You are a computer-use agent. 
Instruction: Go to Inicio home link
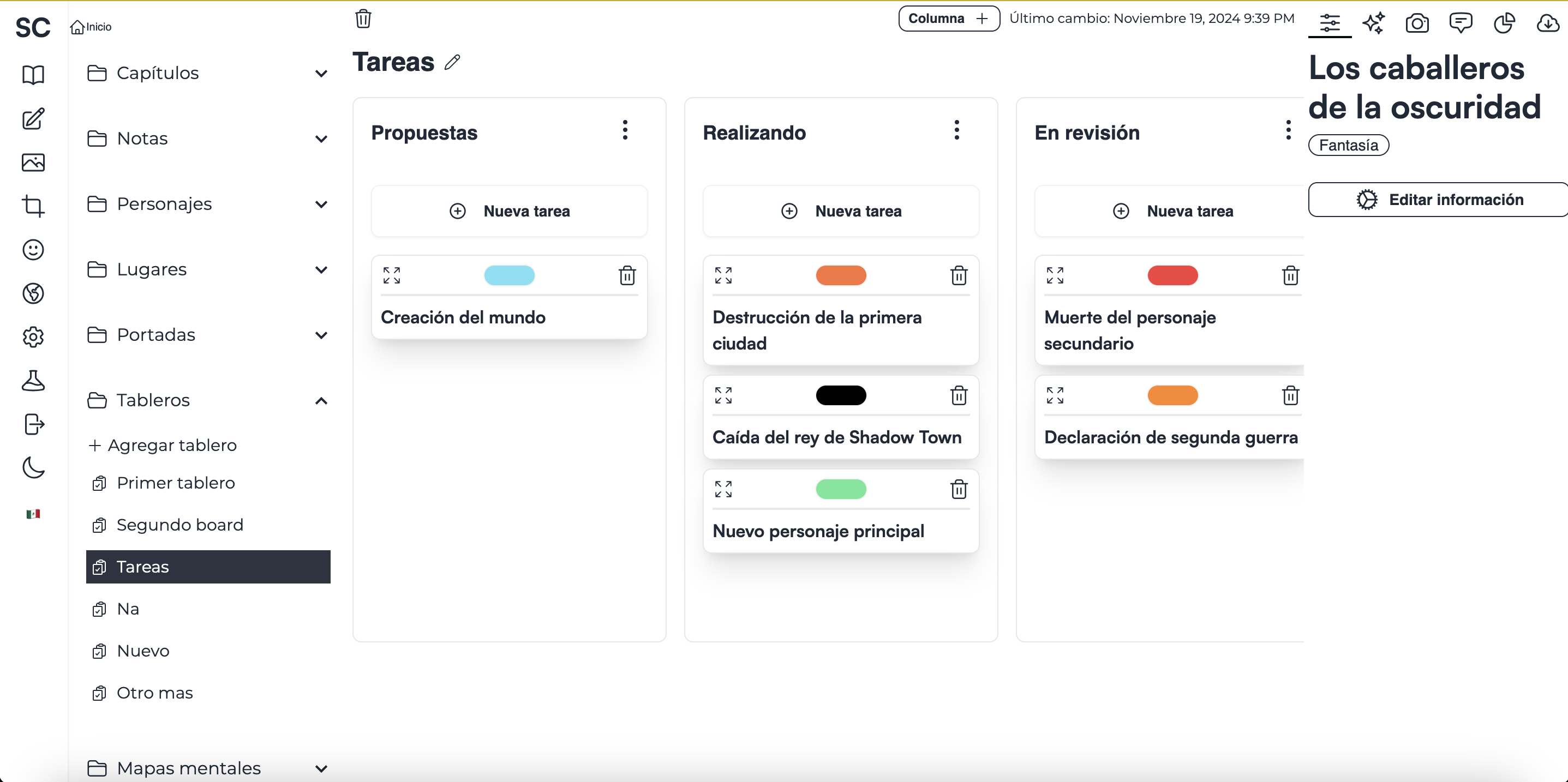pos(91,27)
